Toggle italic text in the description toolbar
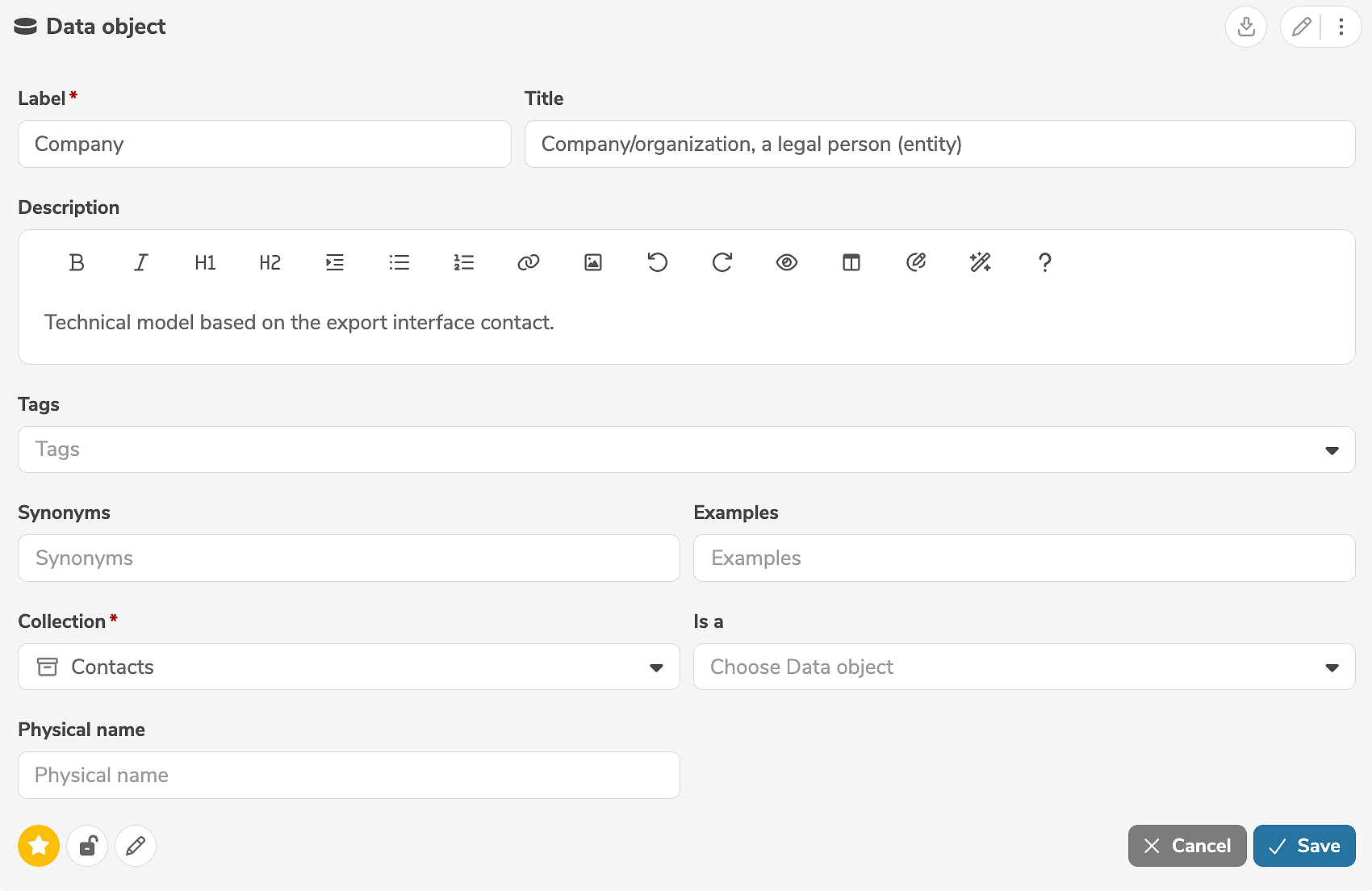1372x891 pixels. pyautogui.click(x=141, y=262)
